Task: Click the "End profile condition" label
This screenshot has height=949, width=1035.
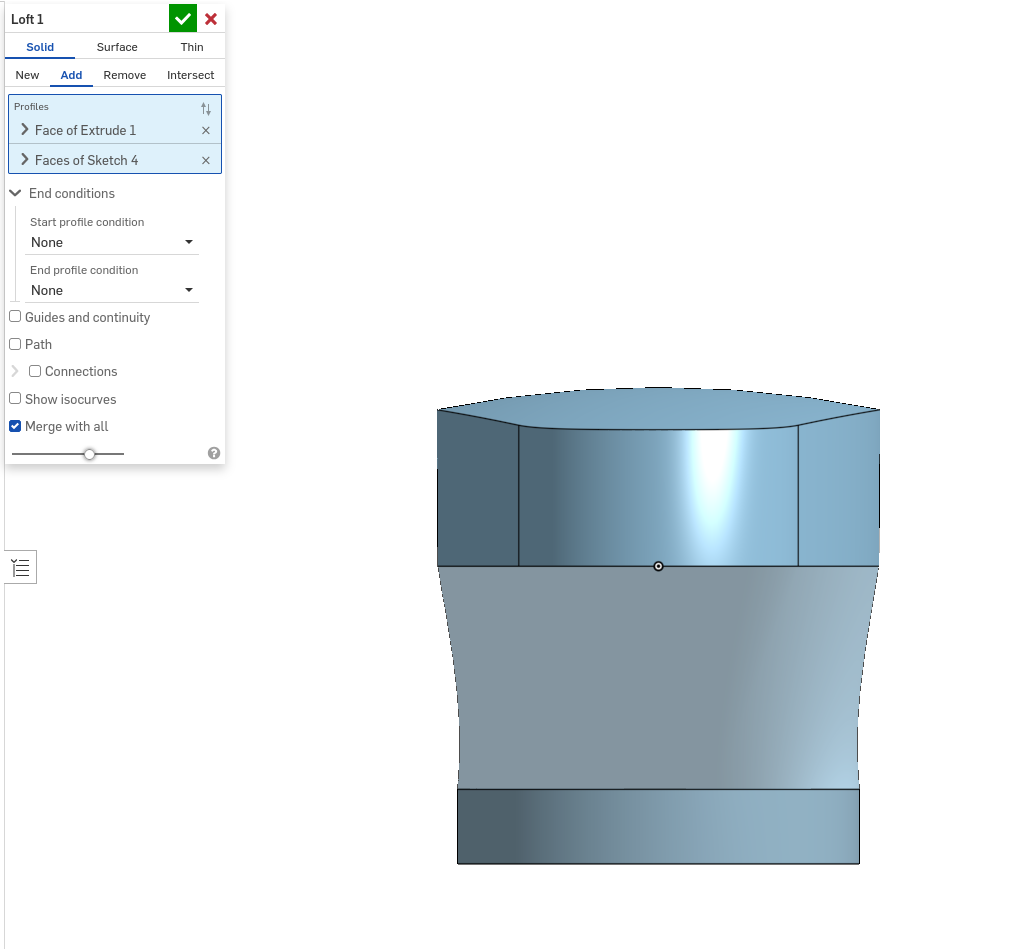Action: (84, 270)
